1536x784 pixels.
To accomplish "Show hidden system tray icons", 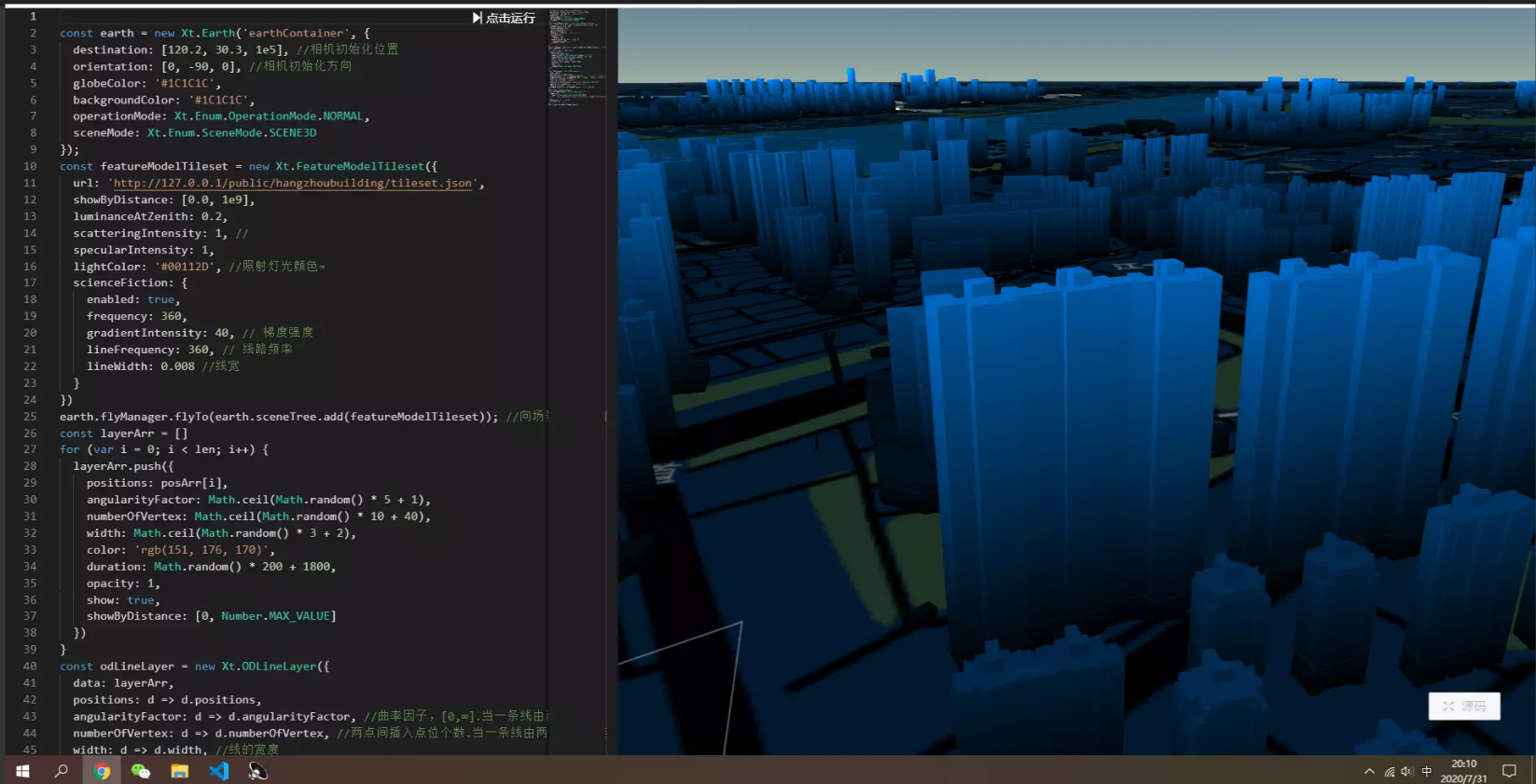I will (1369, 771).
